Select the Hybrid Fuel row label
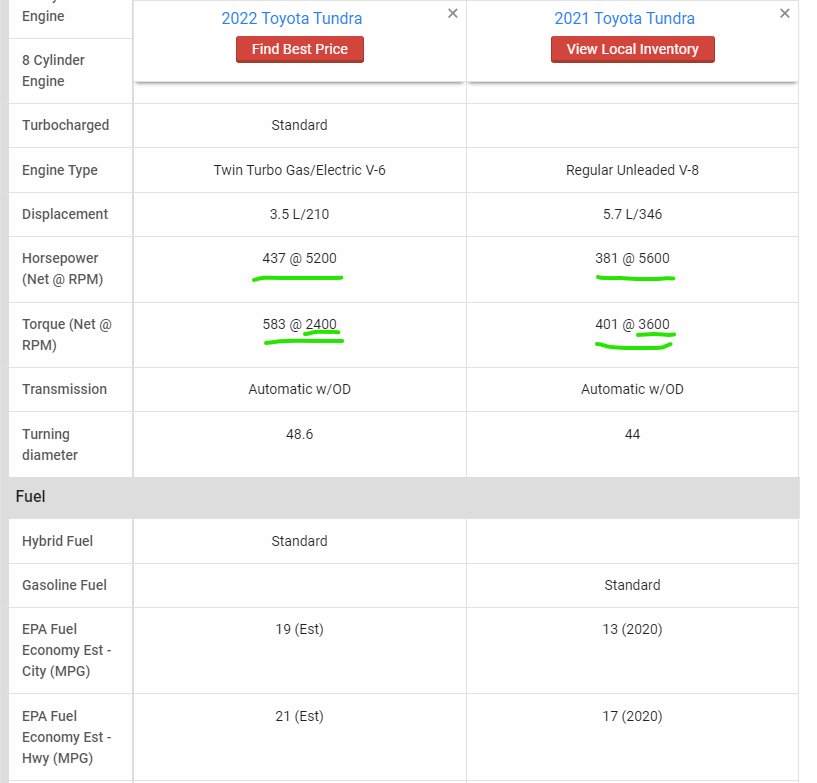Screen dimensions: 817x783 click(x=57, y=541)
